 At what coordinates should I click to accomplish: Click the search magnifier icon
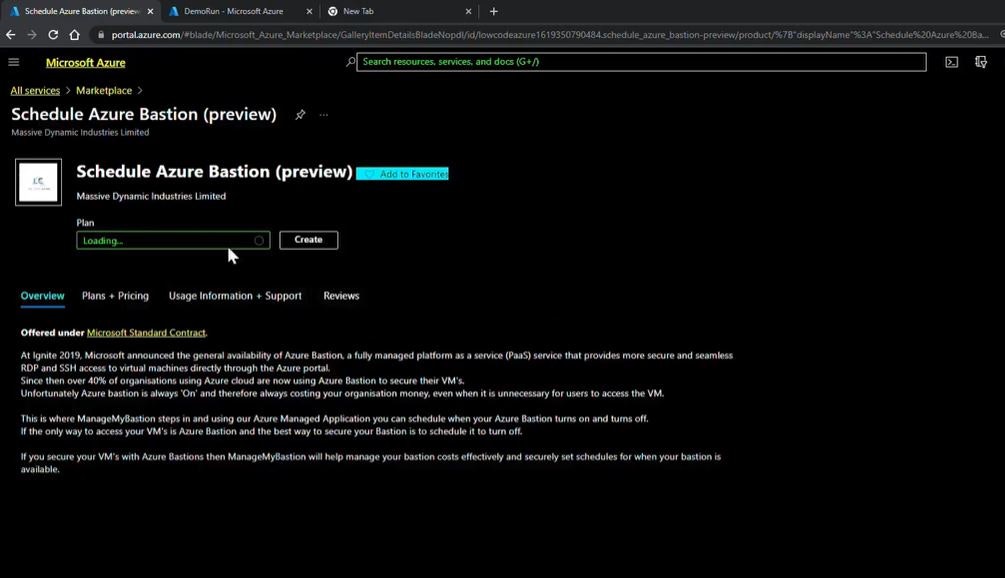click(x=350, y=62)
